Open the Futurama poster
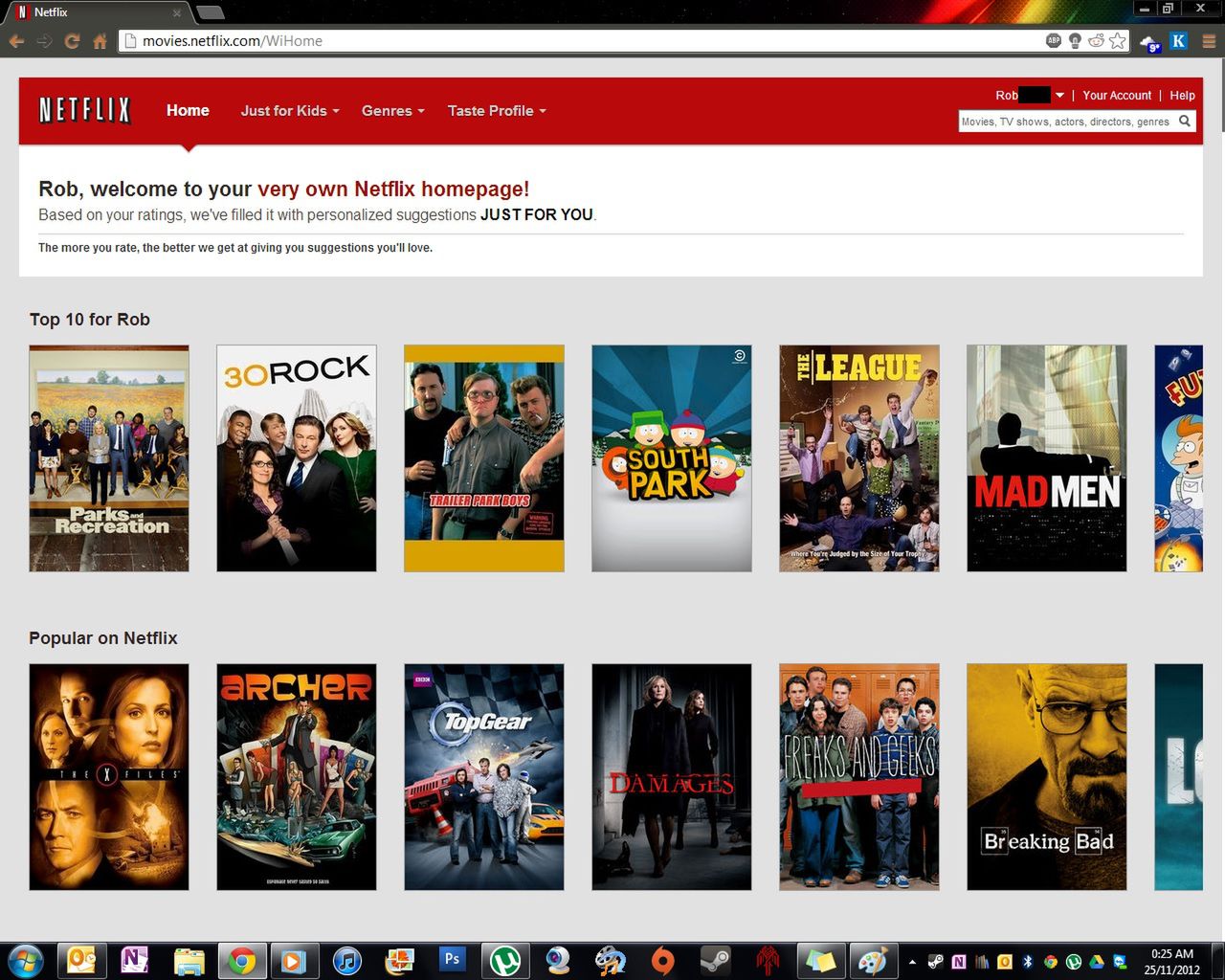This screenshot has width=1225, height=980. pyautogui.click(x=1178, y=458)
